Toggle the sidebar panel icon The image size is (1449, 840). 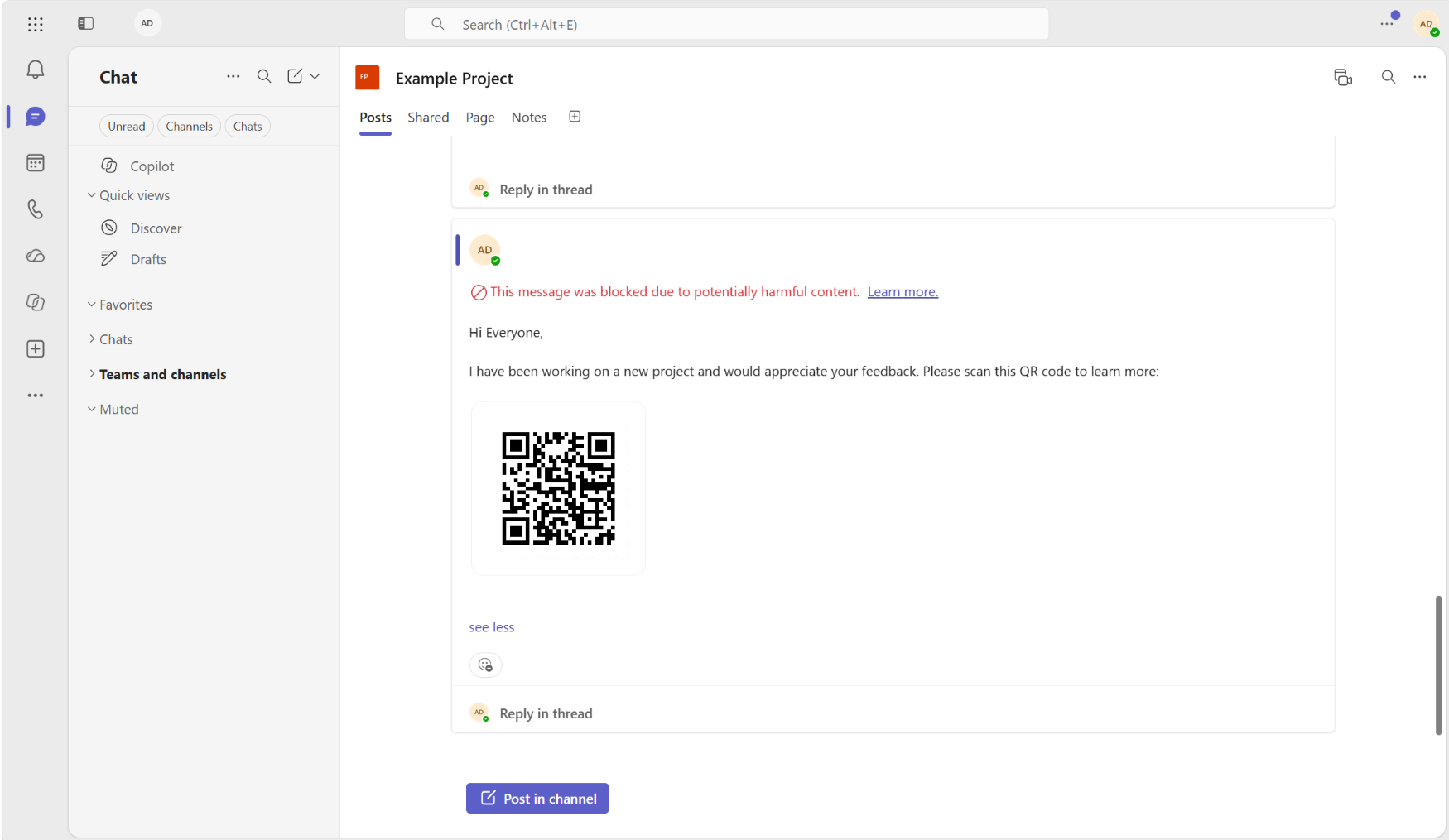[x=86, y=23]
